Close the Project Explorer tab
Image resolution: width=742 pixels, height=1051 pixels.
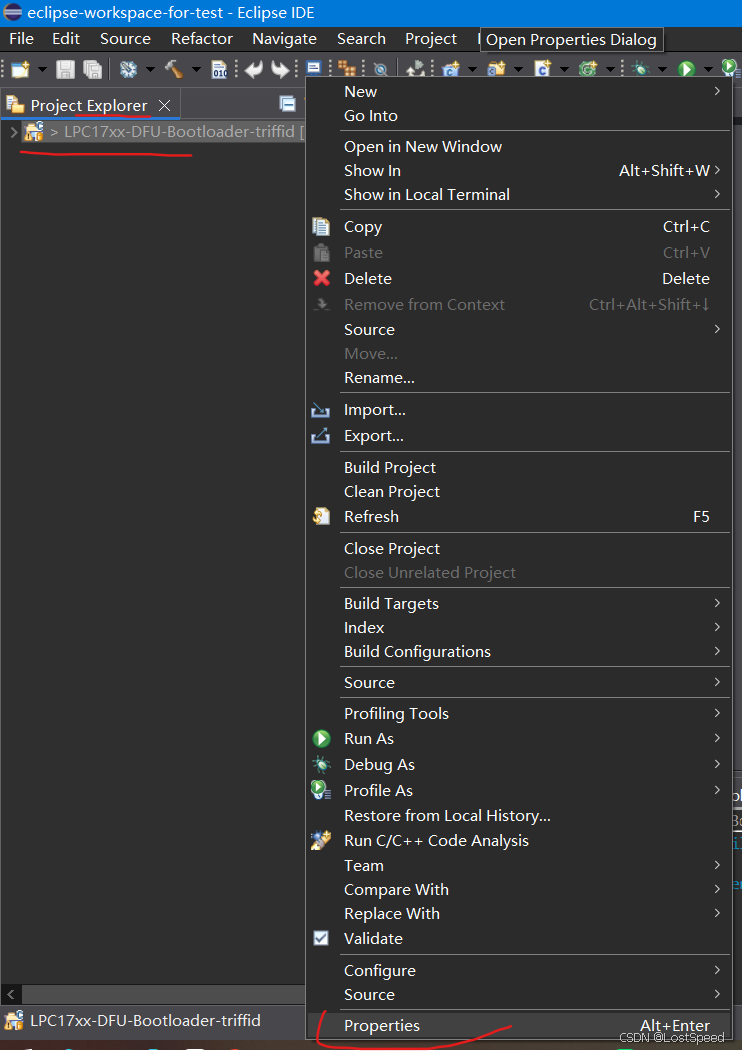164,105
